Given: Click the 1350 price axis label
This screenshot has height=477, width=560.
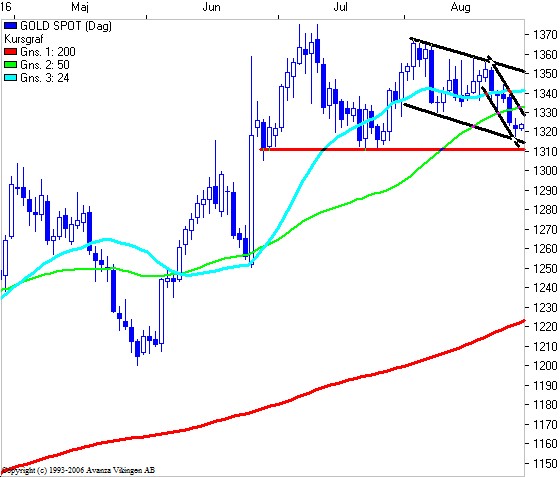Looking at the screenshot, I should [545, 74].
